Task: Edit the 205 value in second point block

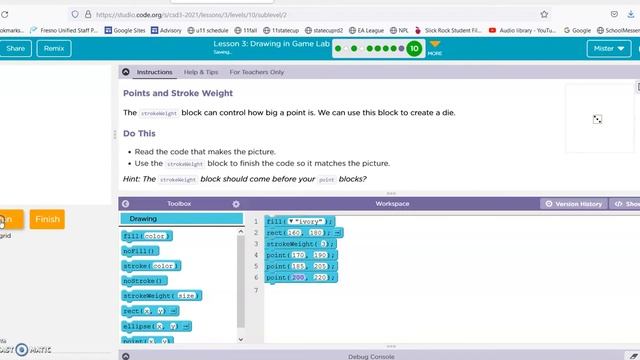Action: pos(320,266)
